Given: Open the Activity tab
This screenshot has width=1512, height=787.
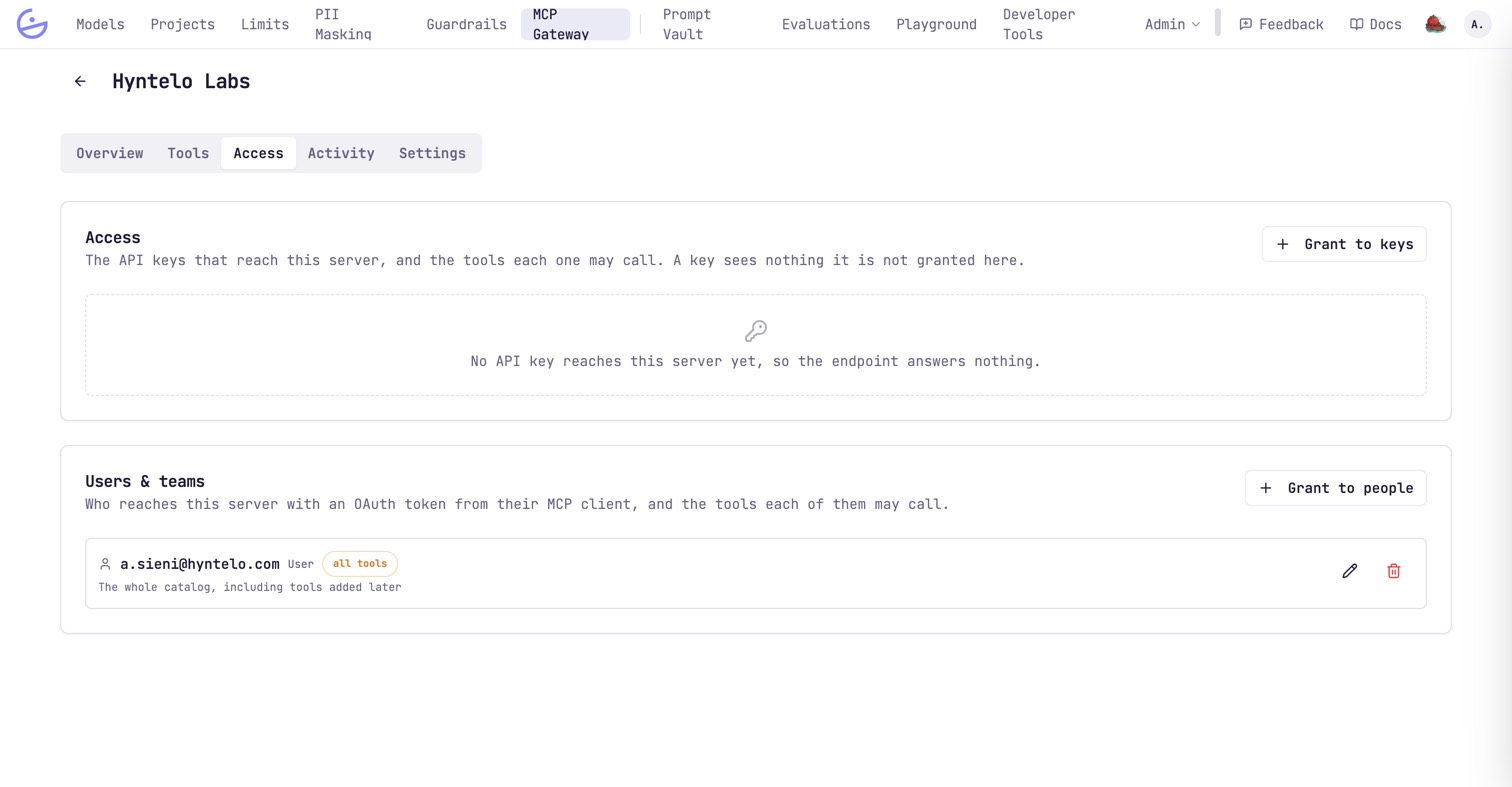Looking at the screenshot, I should point(341,153).
